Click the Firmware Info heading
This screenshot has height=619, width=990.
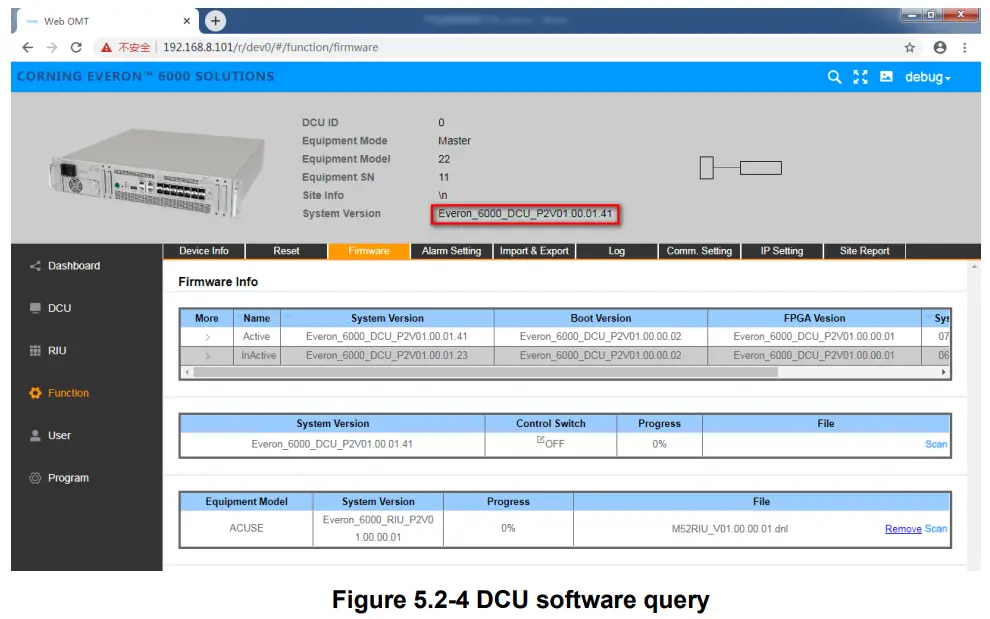pos(218,282)
